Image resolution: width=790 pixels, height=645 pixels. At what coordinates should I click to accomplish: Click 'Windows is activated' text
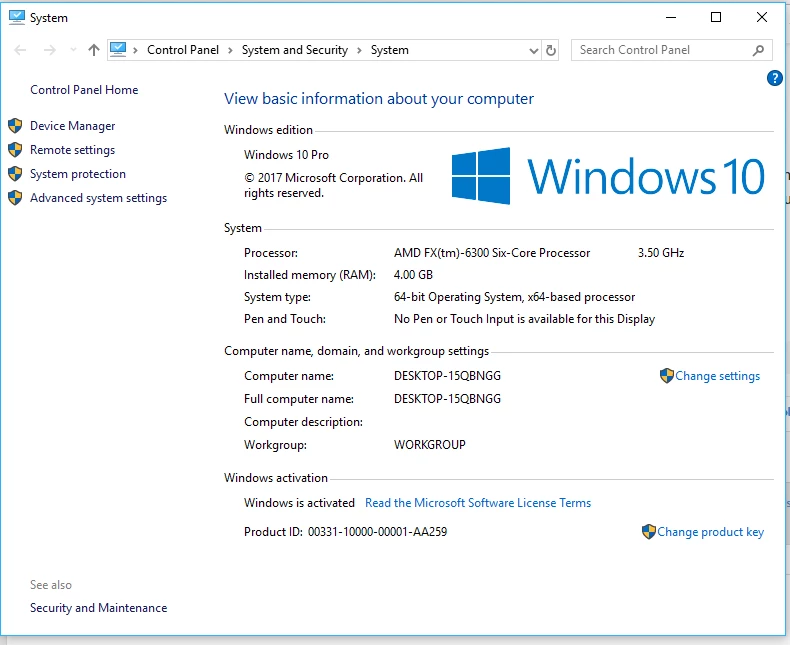(299, 503)
